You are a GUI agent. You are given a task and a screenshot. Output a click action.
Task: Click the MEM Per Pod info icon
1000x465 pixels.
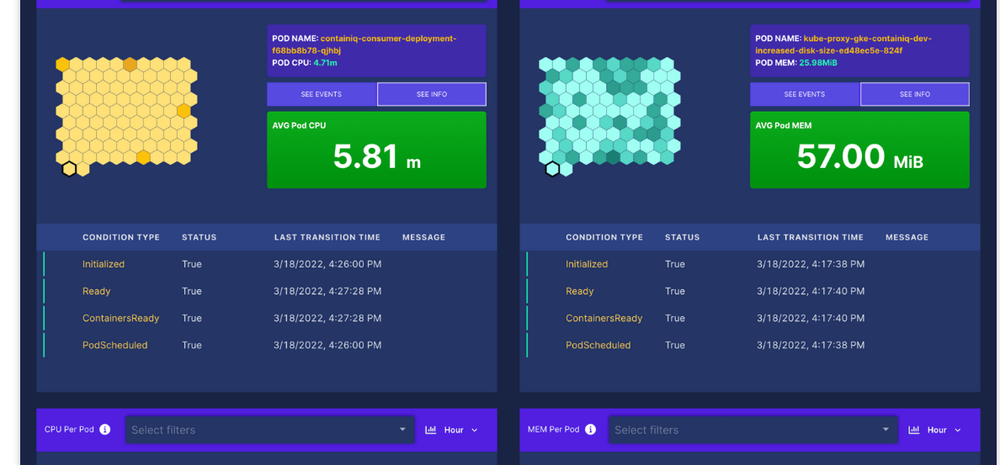click(x=591, y=429)
